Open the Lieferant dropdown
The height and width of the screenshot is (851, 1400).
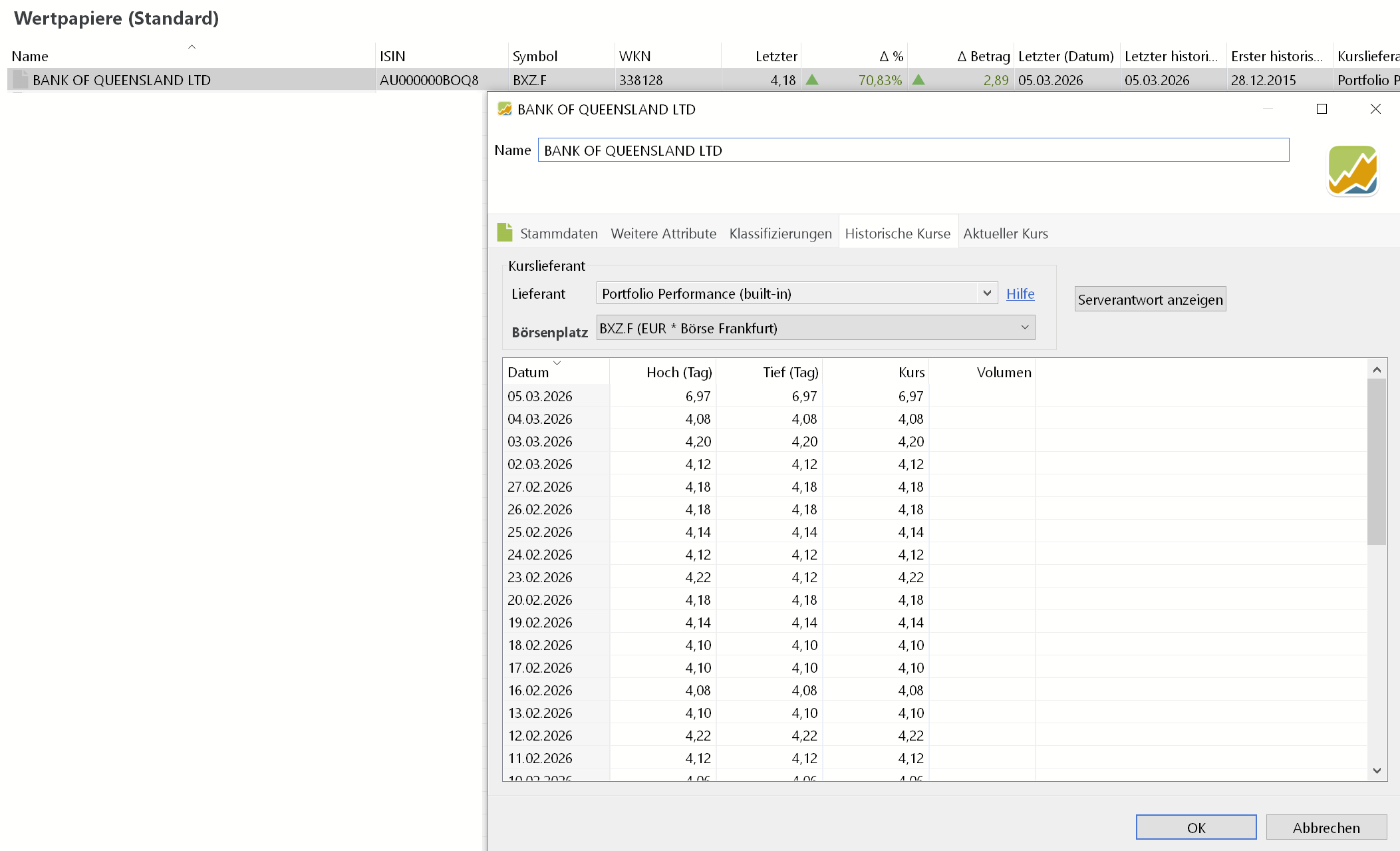coord(797,293)
